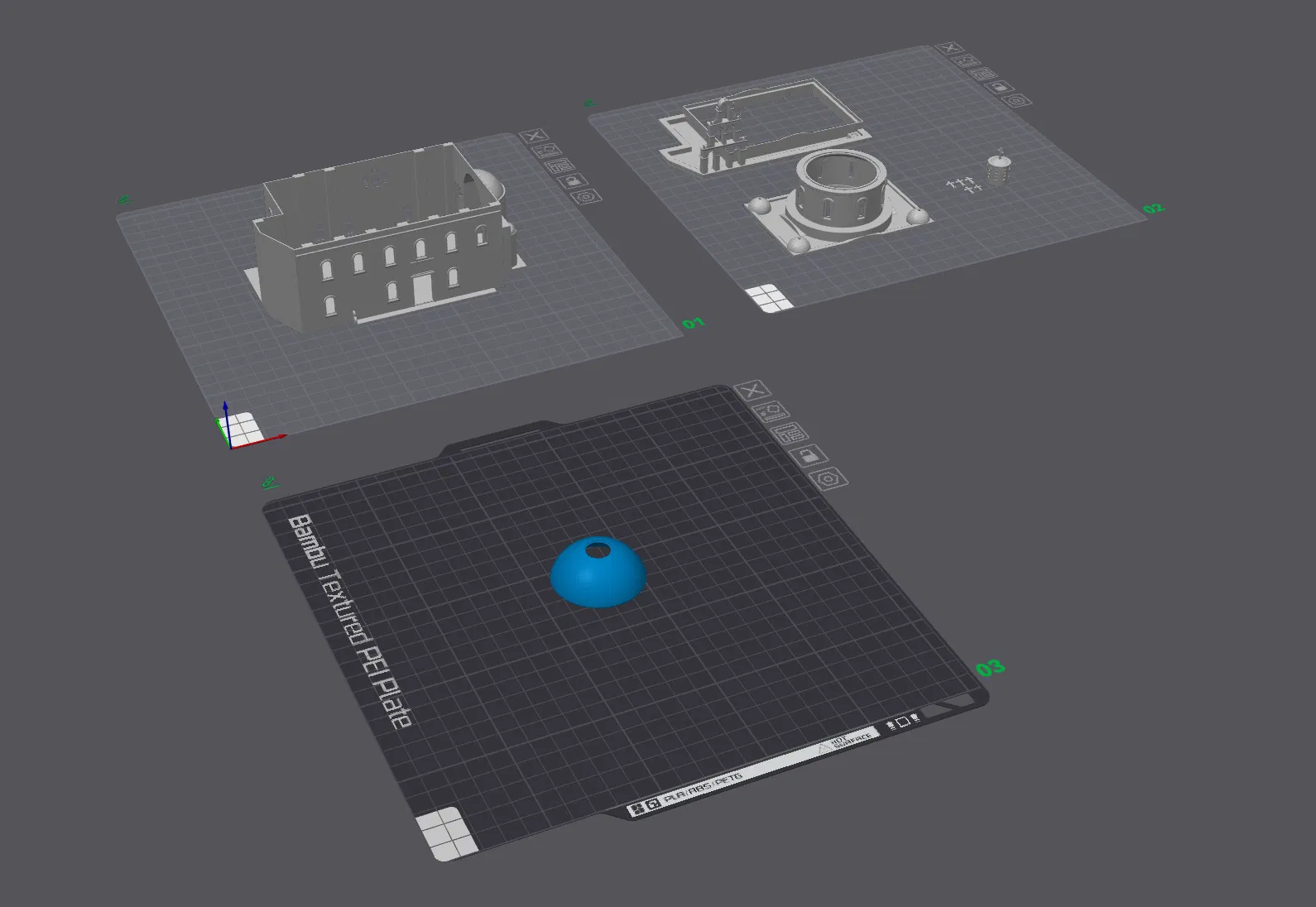Auto-orient objects on plate 02
Screen dimensions: 1316x907
point(967,61)
